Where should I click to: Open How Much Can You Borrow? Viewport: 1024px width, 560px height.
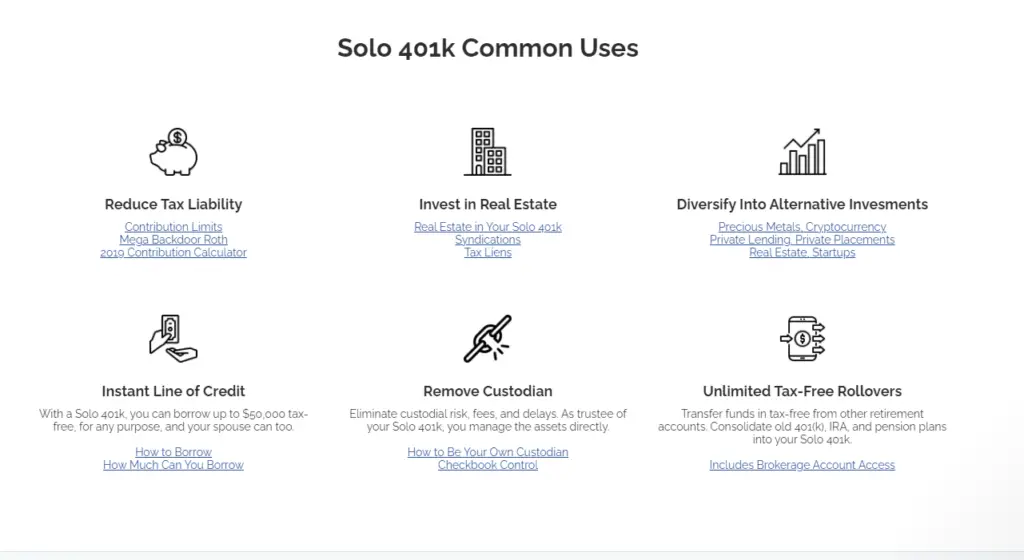[x=173, y=465]
